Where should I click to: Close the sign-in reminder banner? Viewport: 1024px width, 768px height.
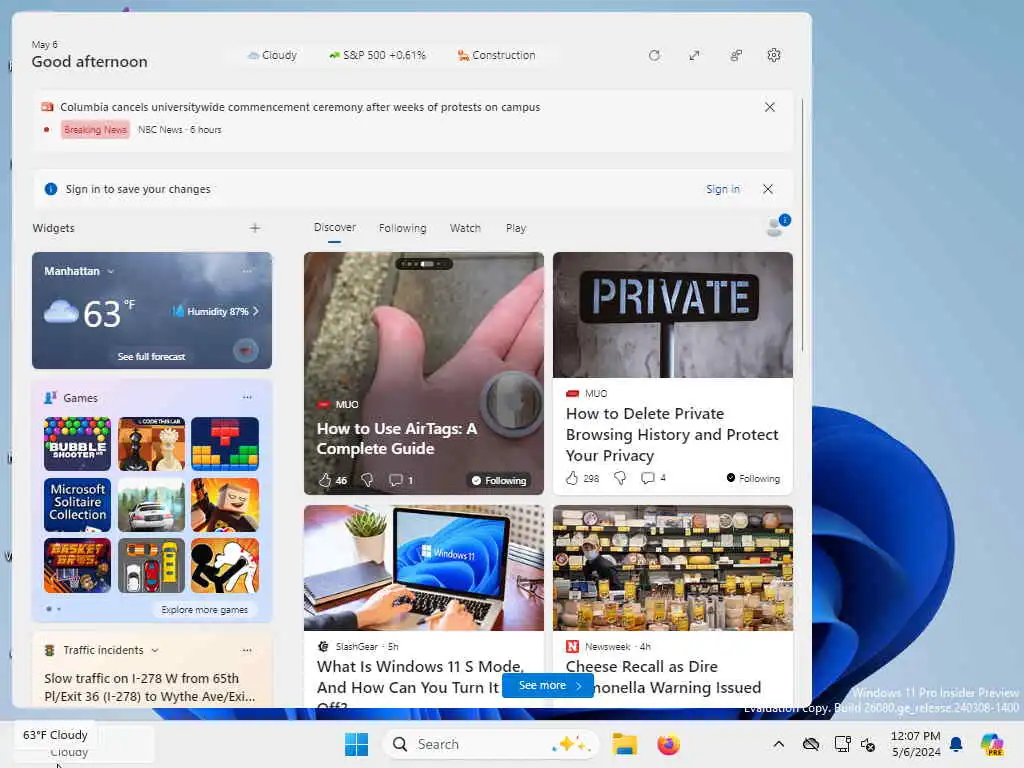pos(768,189)
